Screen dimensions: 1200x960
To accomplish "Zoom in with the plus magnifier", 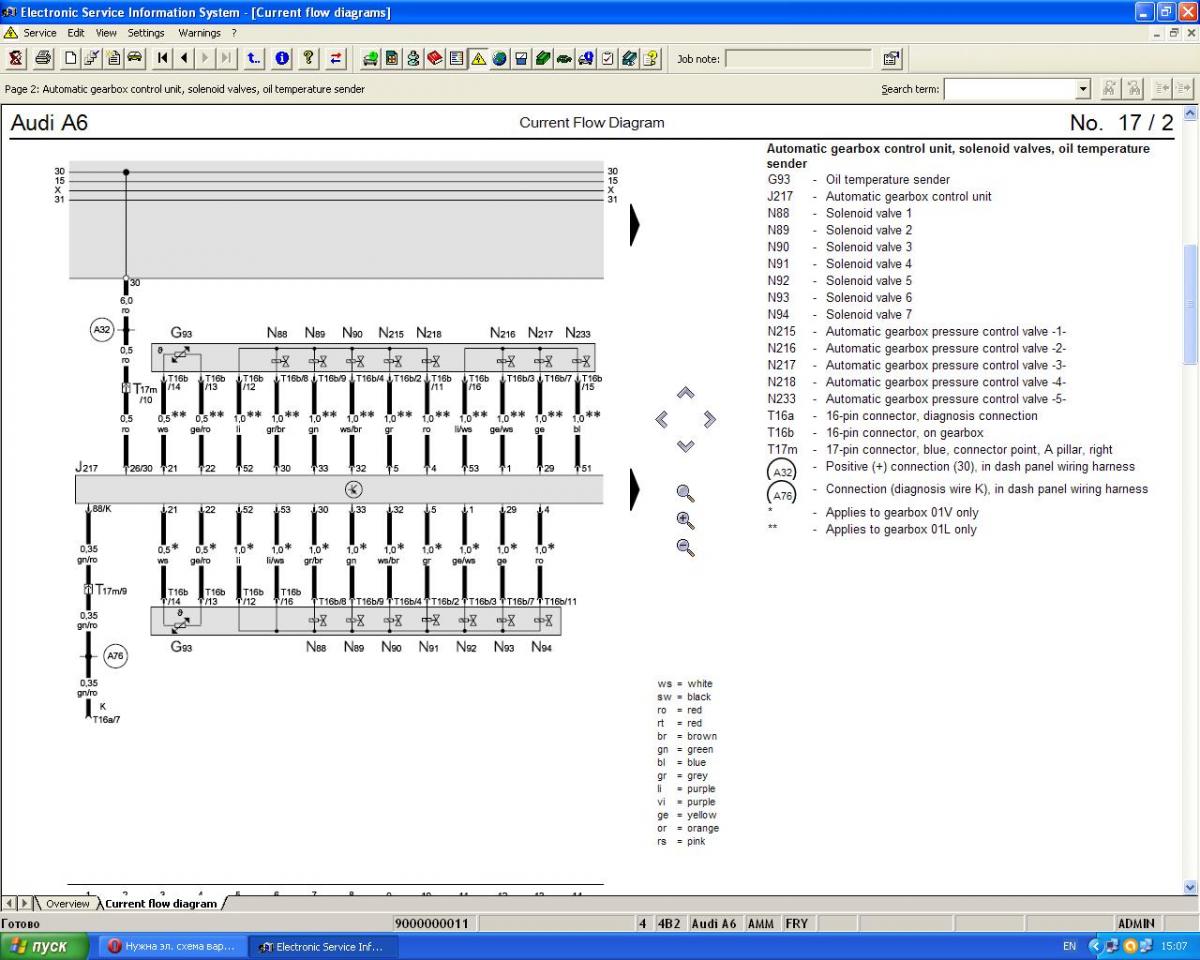I will pyautogui.click(x=685, y=520).
